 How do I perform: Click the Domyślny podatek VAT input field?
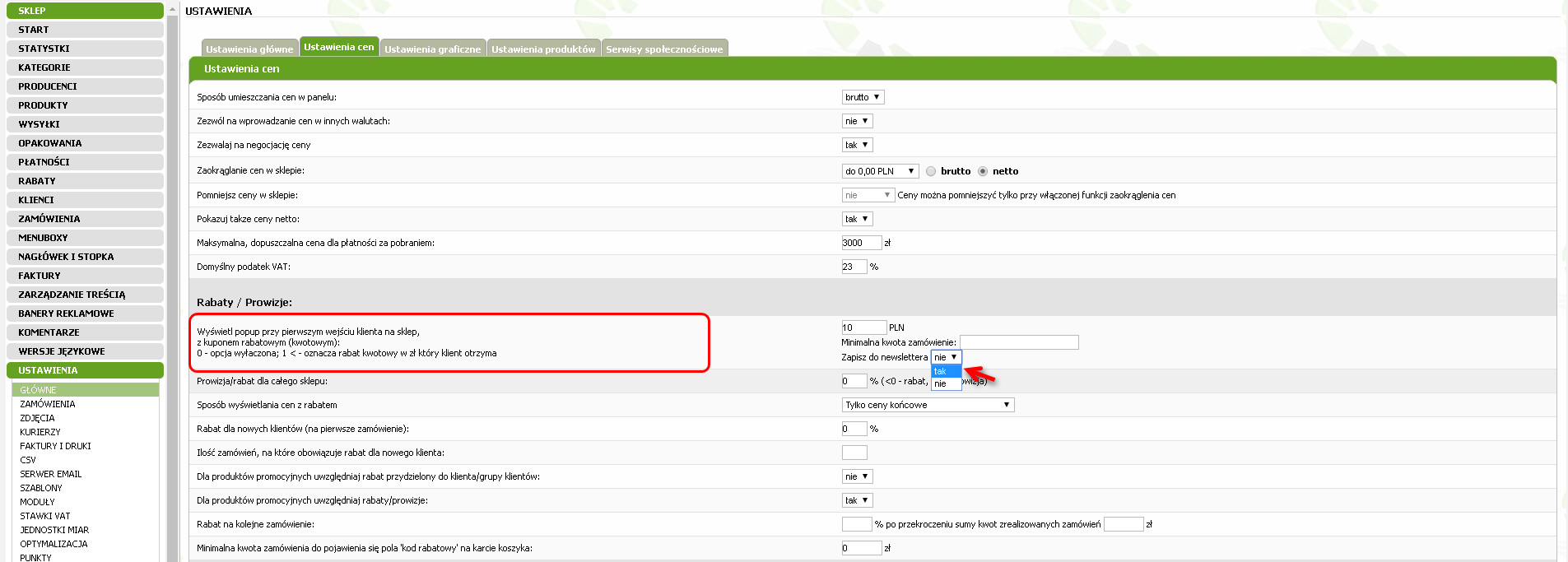(854, 267)
